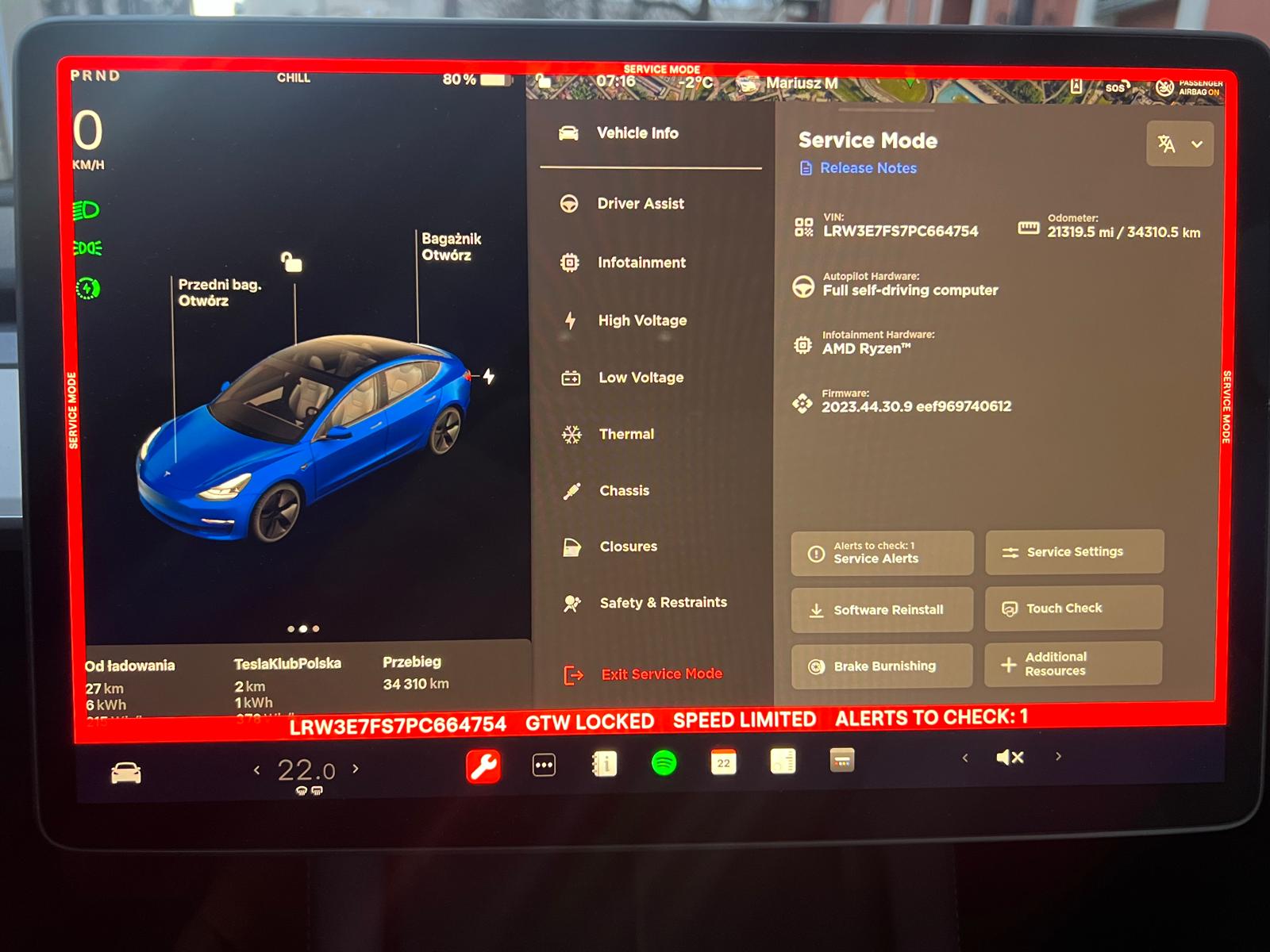This screenshot has width=1270, height=952.
Task: Select Safety & Restraints from the sidebar
Action: click(x=664, y=602)
